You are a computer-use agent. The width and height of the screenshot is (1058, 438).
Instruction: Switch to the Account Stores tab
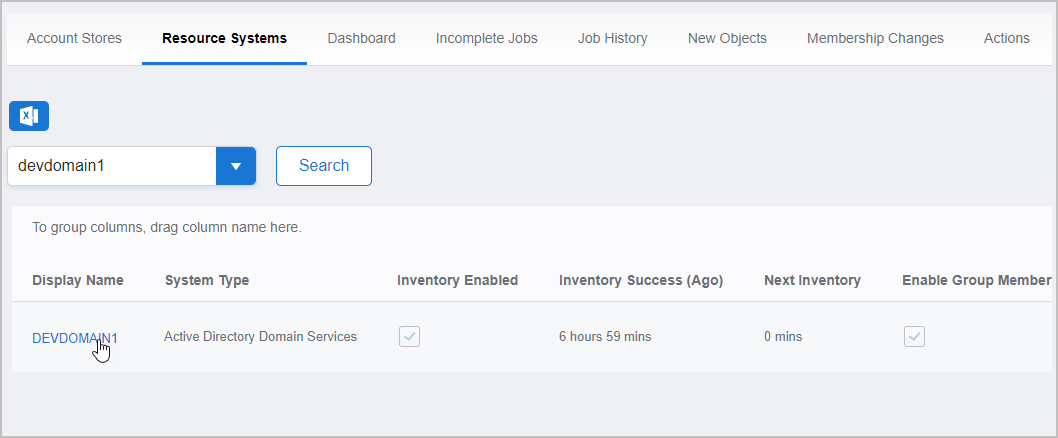pos(74,38)
